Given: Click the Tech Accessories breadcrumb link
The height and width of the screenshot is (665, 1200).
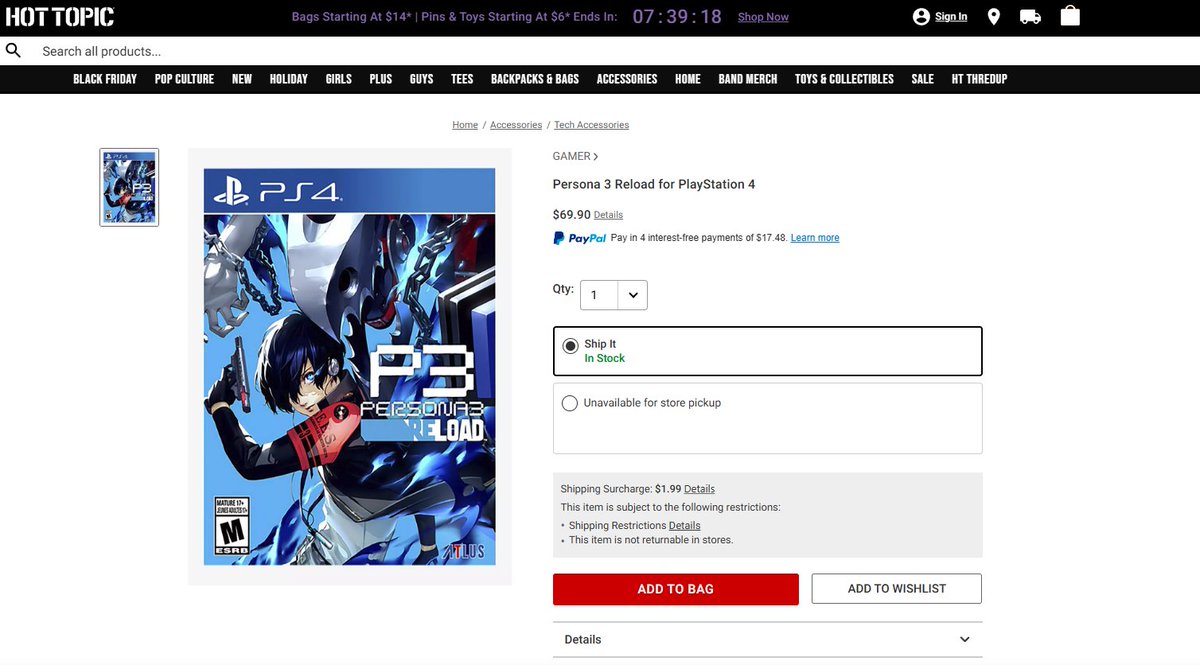Looking at the screenshot, I should (592, 125).
